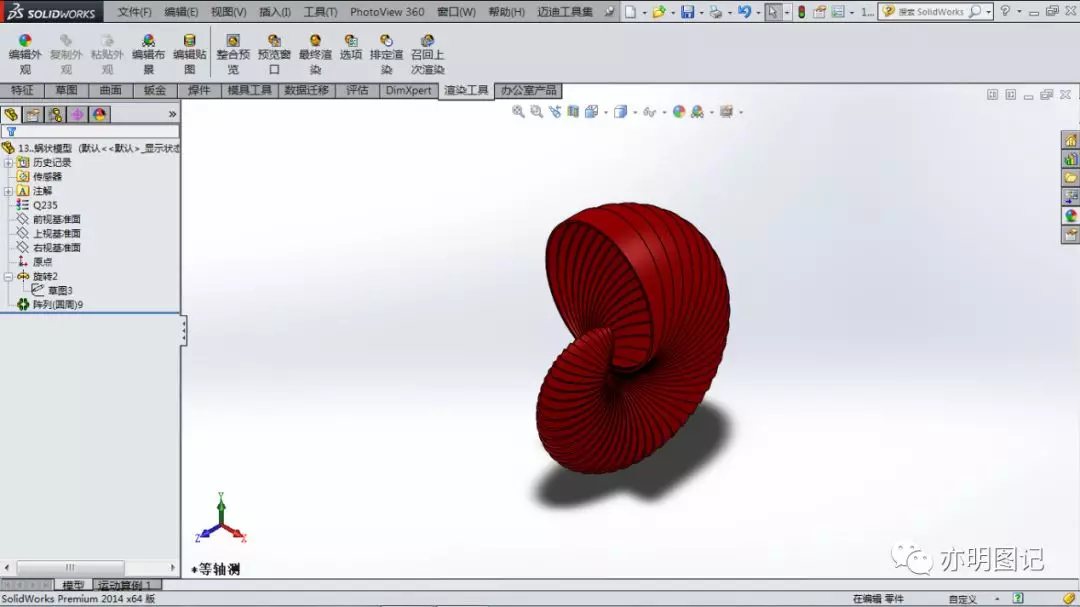Click 编辑布景 (Edit Scene) tool

tap(149, 54)
